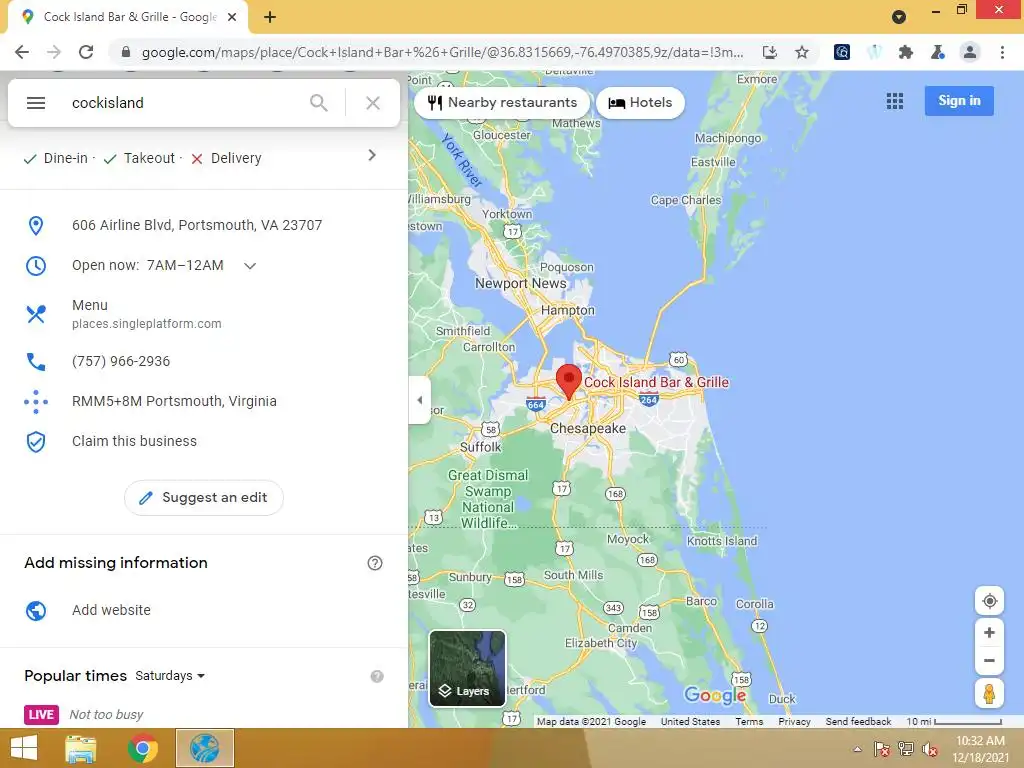This screenshot has width=1024, height=768.
Task: Open a new browser tab
Action: 270,17
